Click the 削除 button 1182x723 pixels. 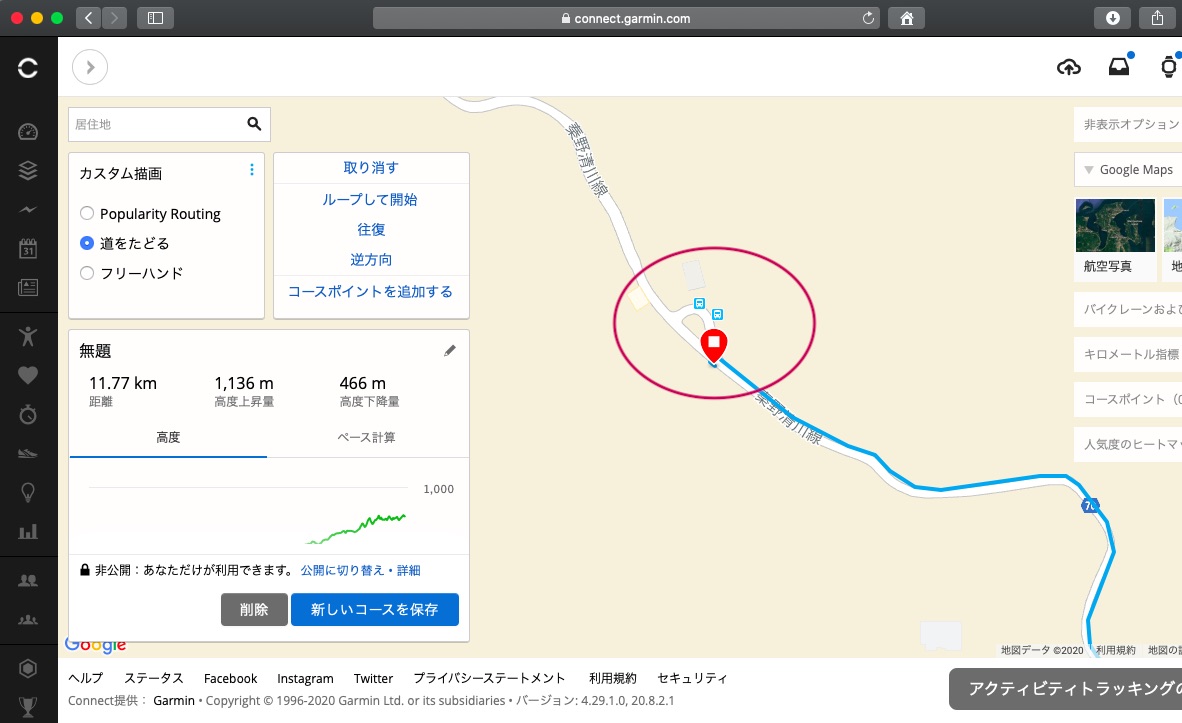[254, 609]
